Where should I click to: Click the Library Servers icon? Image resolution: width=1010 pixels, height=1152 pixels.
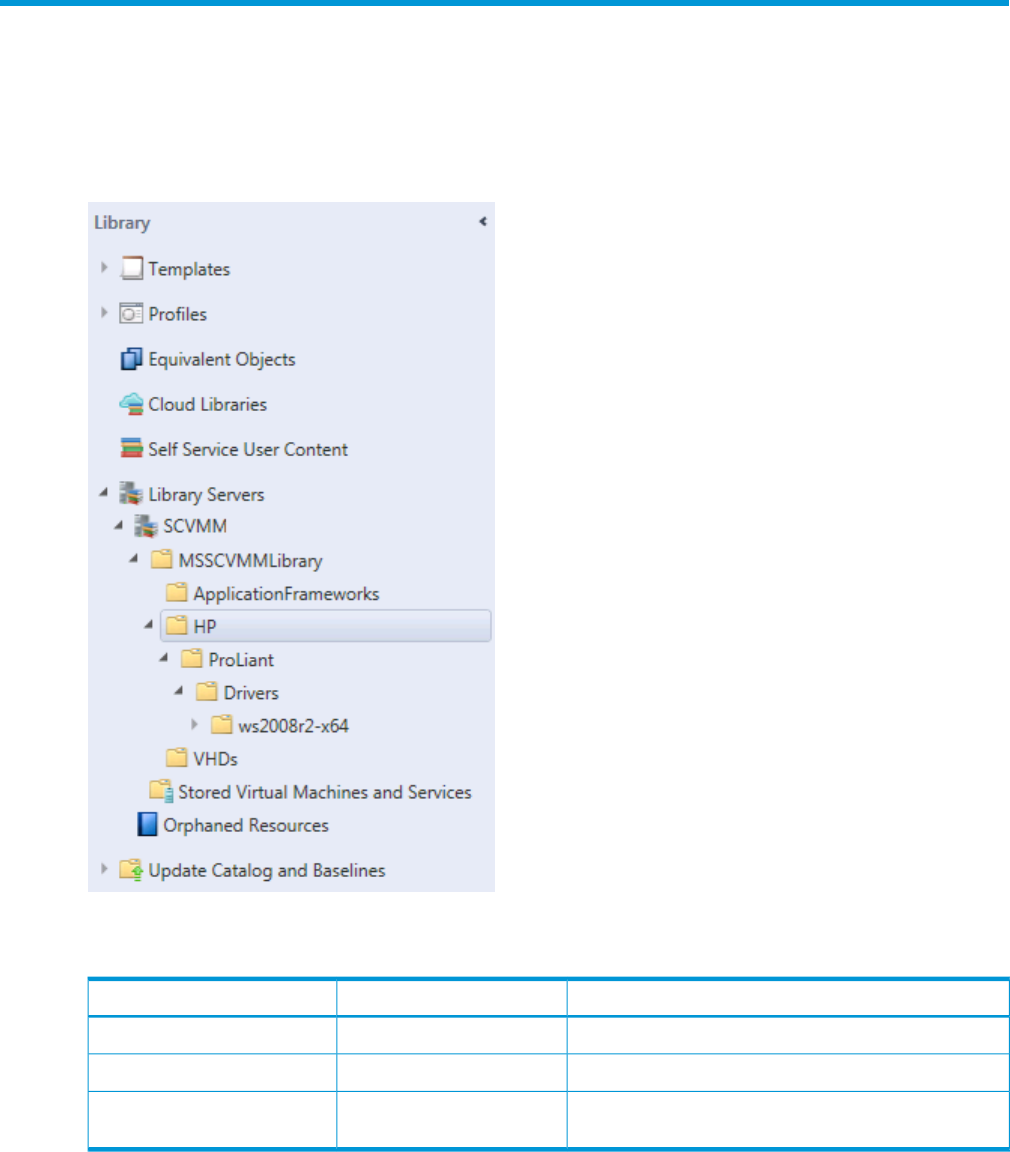(x=131, y=494)
